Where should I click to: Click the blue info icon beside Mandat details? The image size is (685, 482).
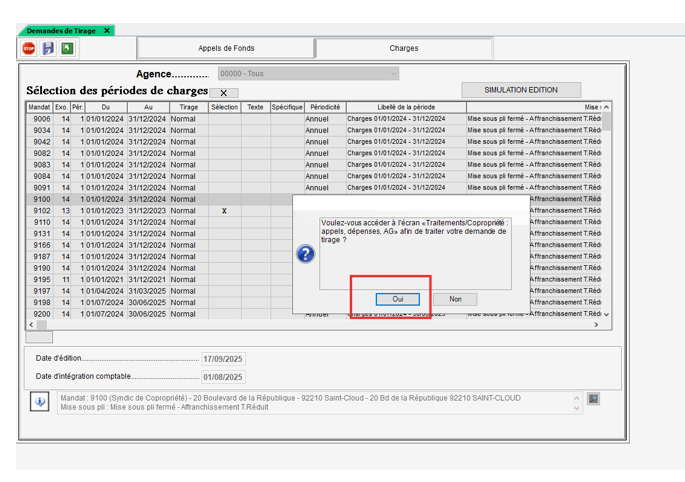[40, 401]
